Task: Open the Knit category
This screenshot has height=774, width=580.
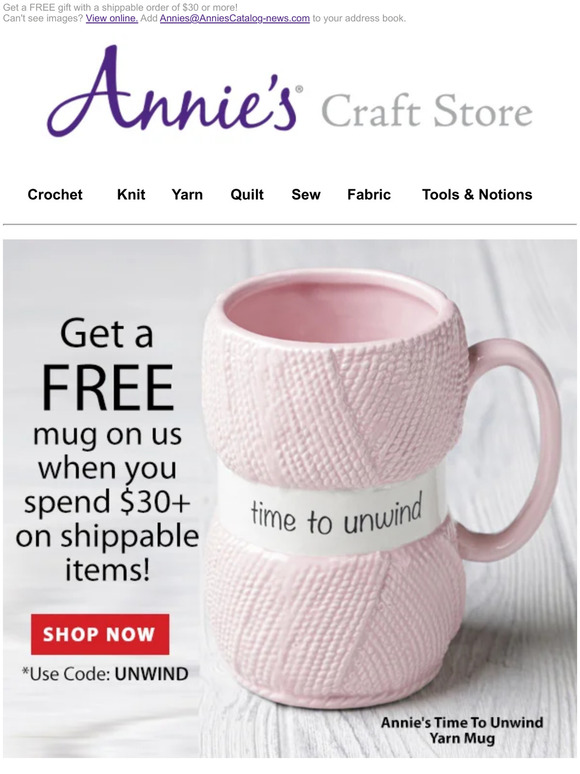Action: 131,194
